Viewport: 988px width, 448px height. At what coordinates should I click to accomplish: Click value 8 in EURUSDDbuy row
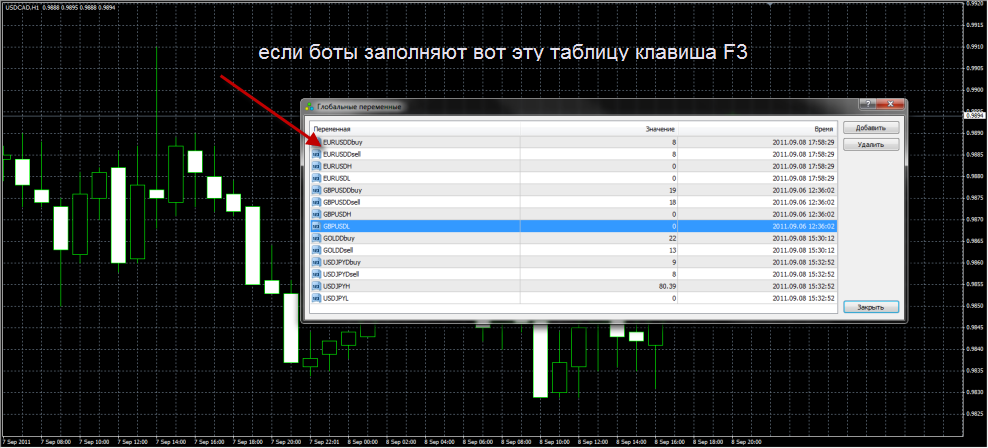click(x=674, y=142)
